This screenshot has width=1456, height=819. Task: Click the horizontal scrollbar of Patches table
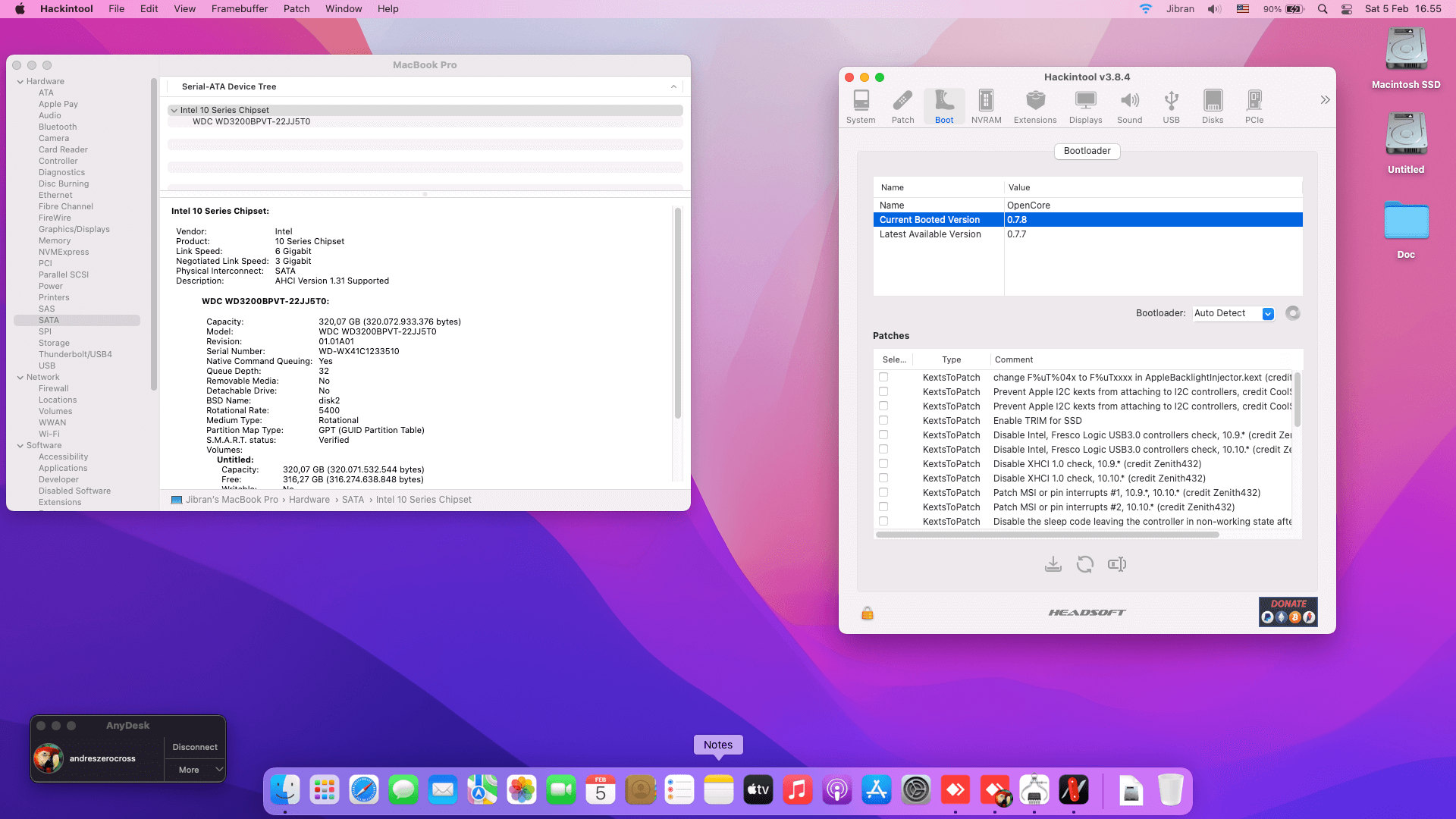1047,535
